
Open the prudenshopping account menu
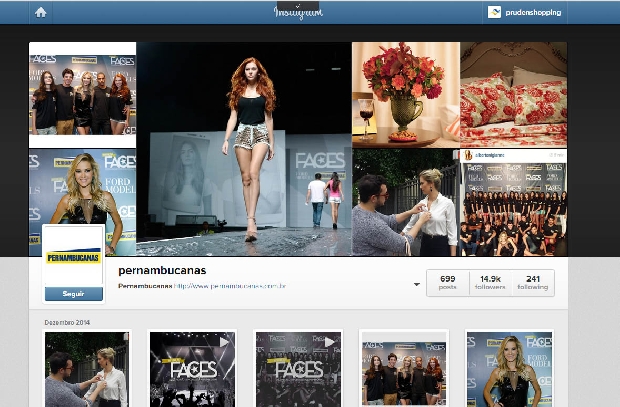pyautogui.click(x=525, y=13)
